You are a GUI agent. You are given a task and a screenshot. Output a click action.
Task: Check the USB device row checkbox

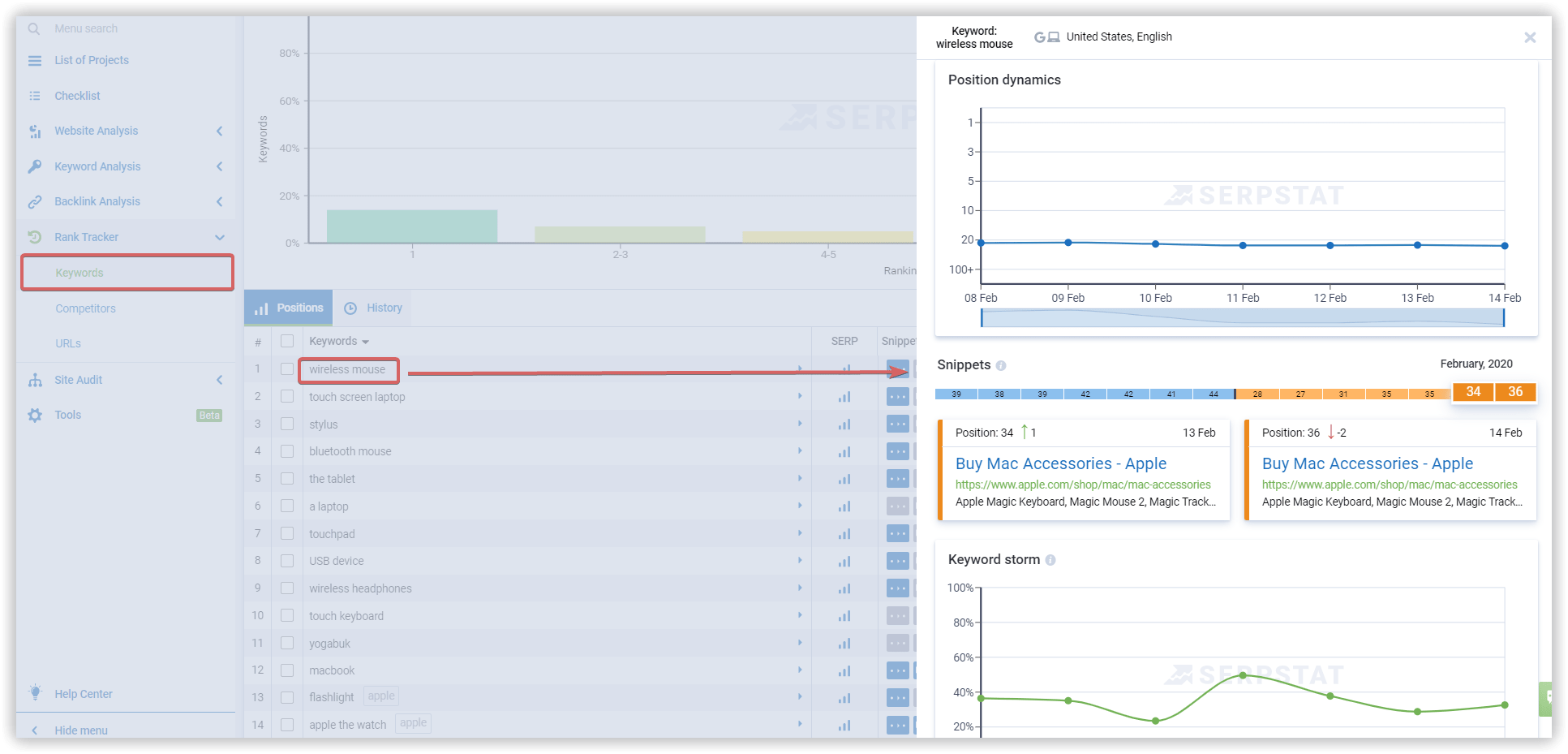point(287,561)
